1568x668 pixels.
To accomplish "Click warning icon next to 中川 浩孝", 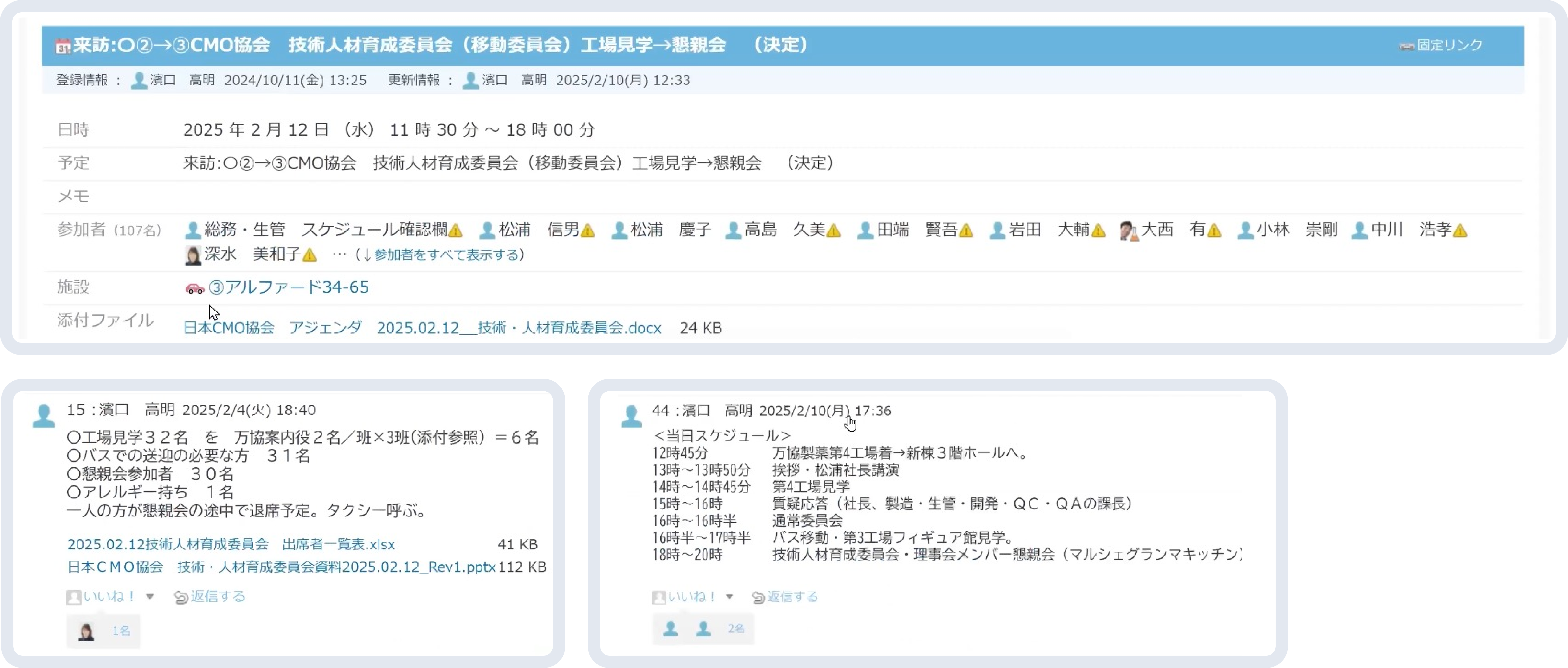I will click(1460, 231).
